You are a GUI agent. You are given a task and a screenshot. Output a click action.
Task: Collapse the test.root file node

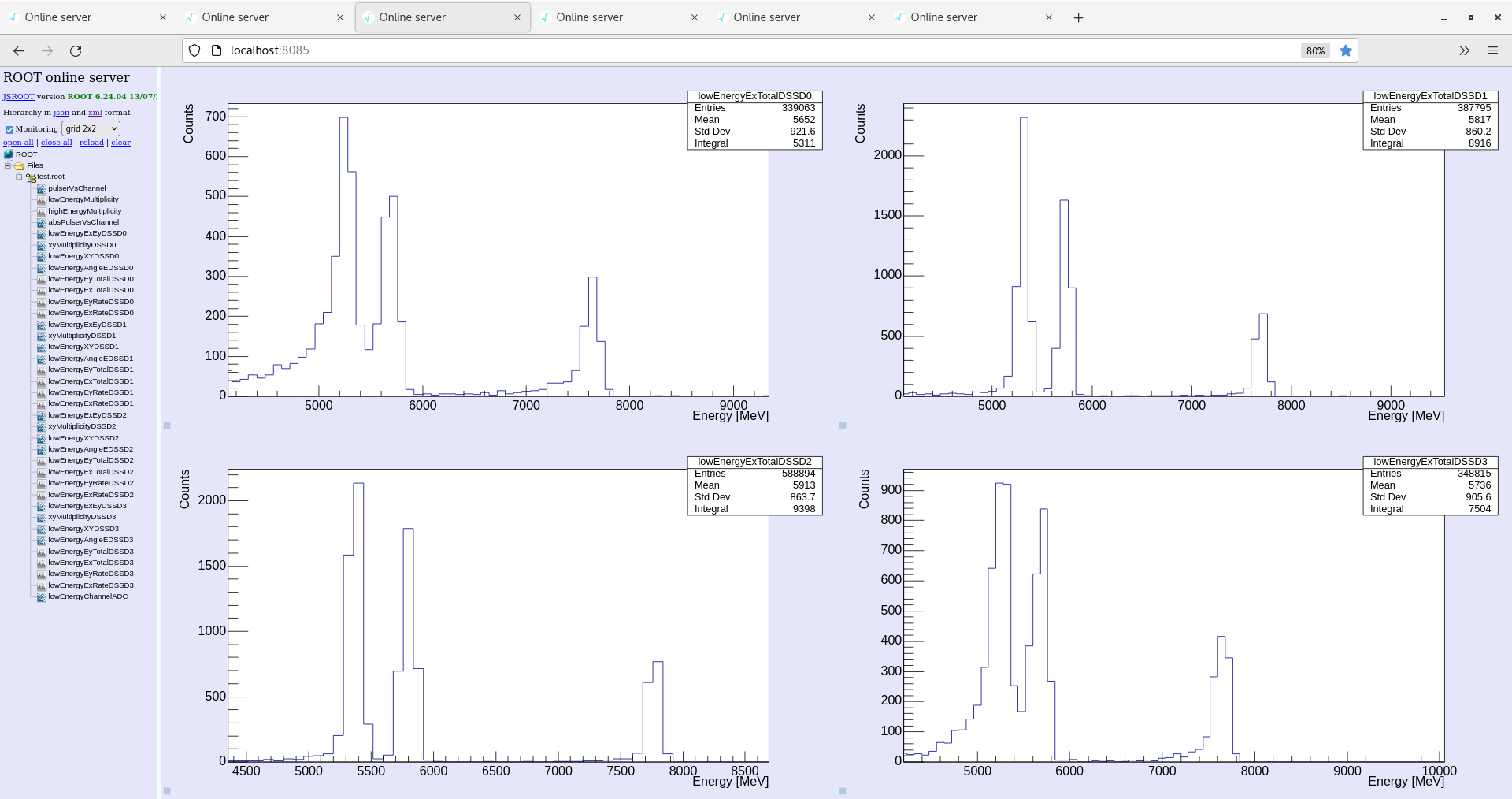19,177
